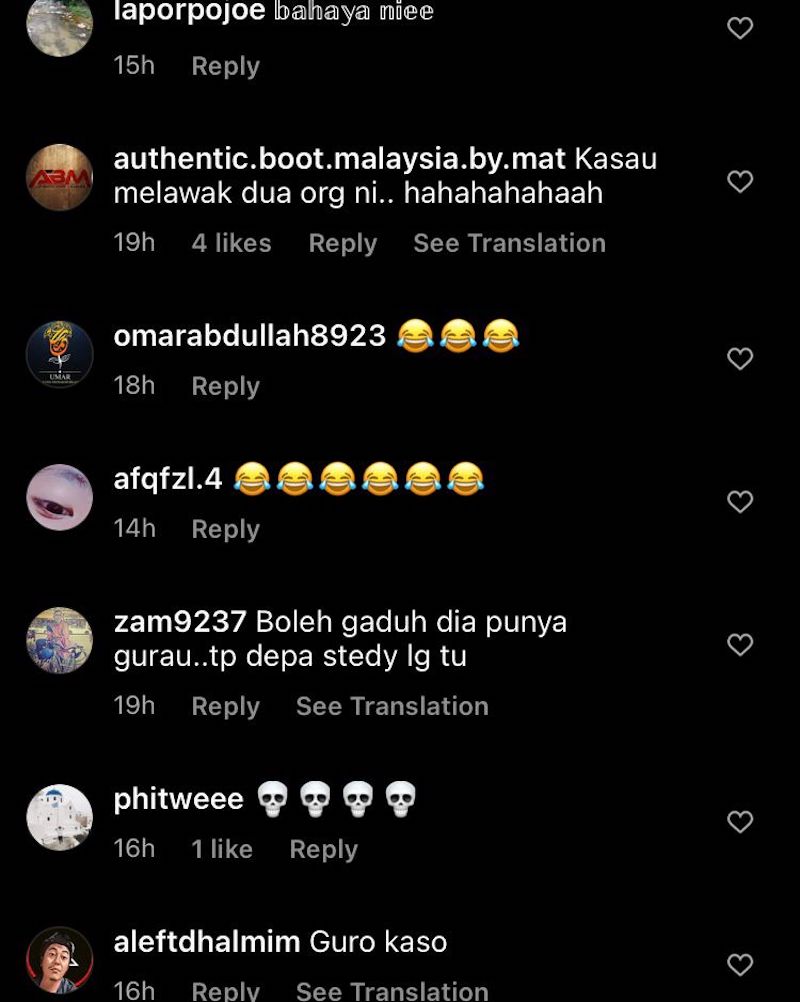
Task: See translation of Guro kaso comment
Action: pyautogui.click(x=392, y=990)
